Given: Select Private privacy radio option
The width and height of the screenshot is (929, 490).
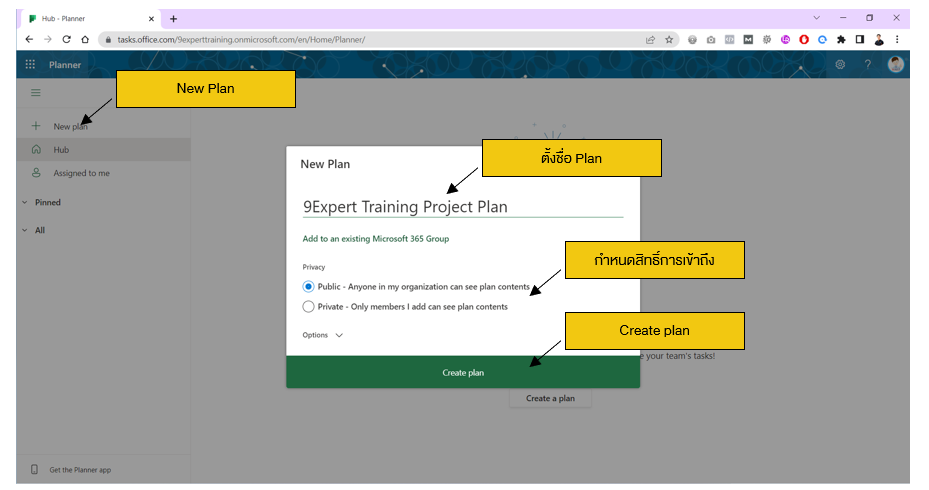Looking at the screenshot, I should [308, 307].
